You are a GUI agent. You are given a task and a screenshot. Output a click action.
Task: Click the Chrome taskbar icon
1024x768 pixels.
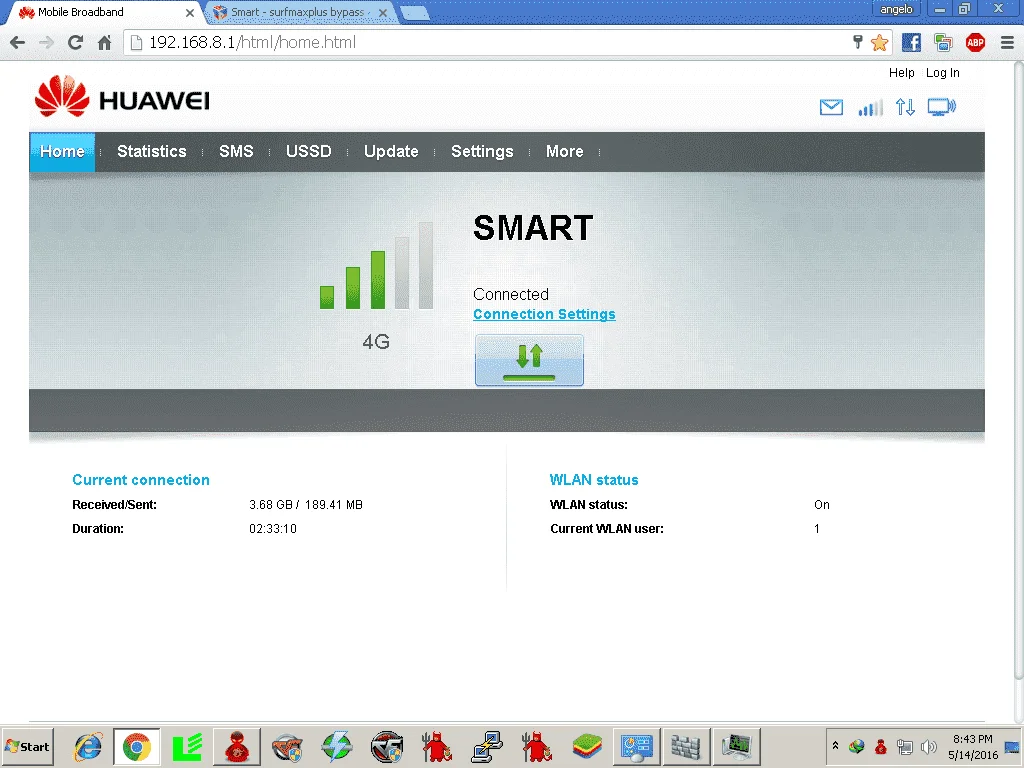point(136,746)
